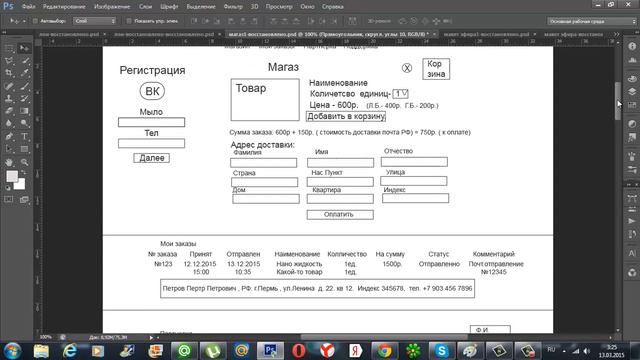Open the 3D menu

254,7
